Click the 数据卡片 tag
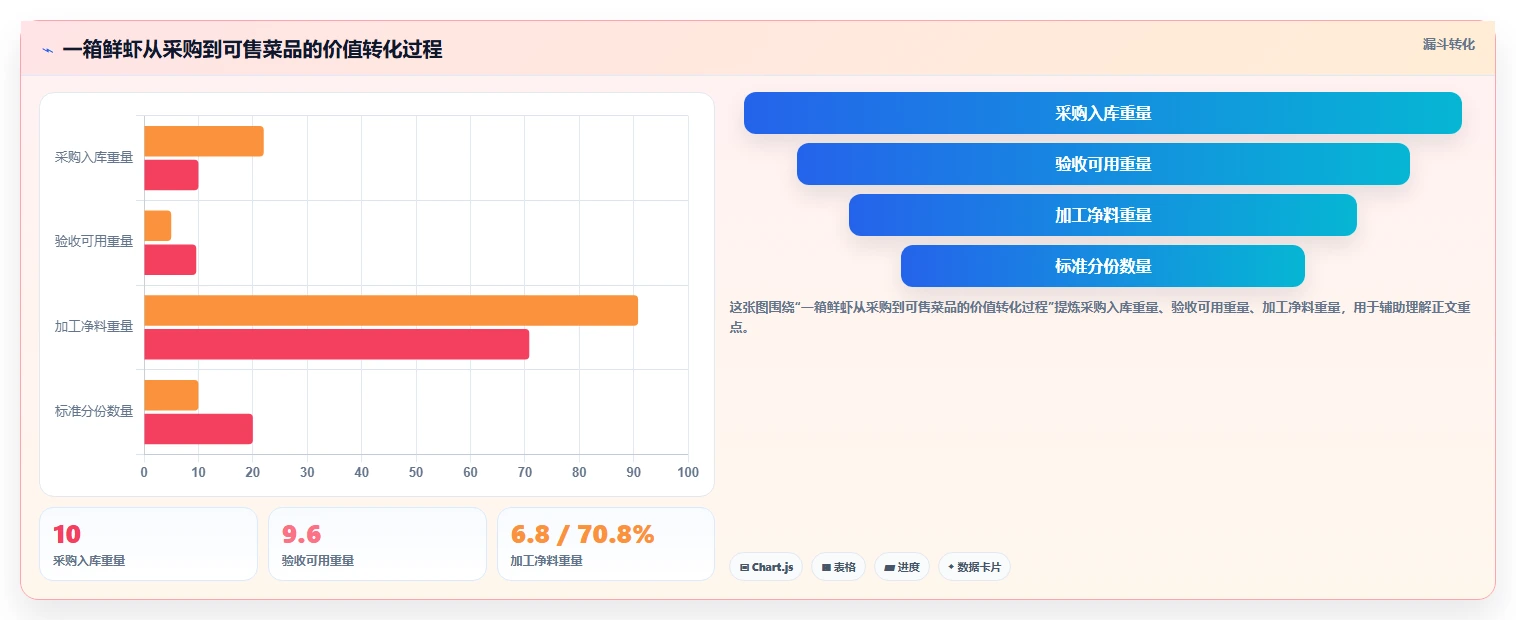The height and width of the screenshot is (620, 1516). pos(974,567)
